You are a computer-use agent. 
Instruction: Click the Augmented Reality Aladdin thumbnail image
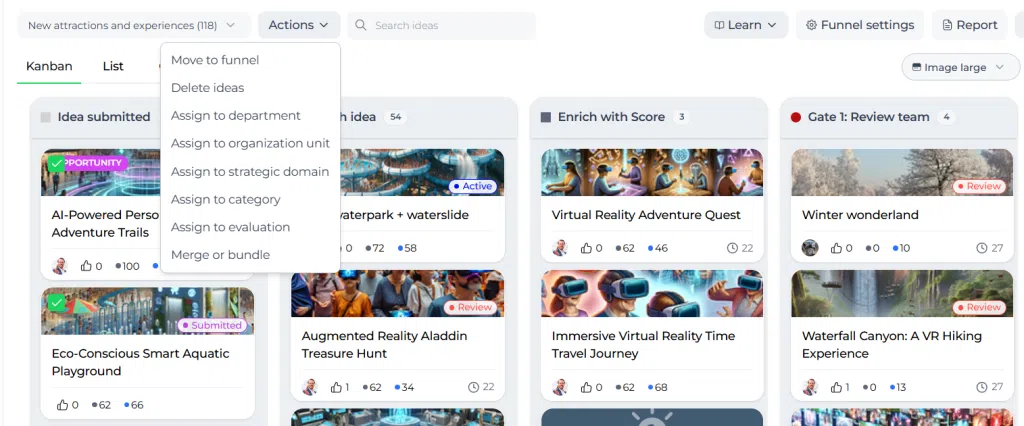[397, 293]
